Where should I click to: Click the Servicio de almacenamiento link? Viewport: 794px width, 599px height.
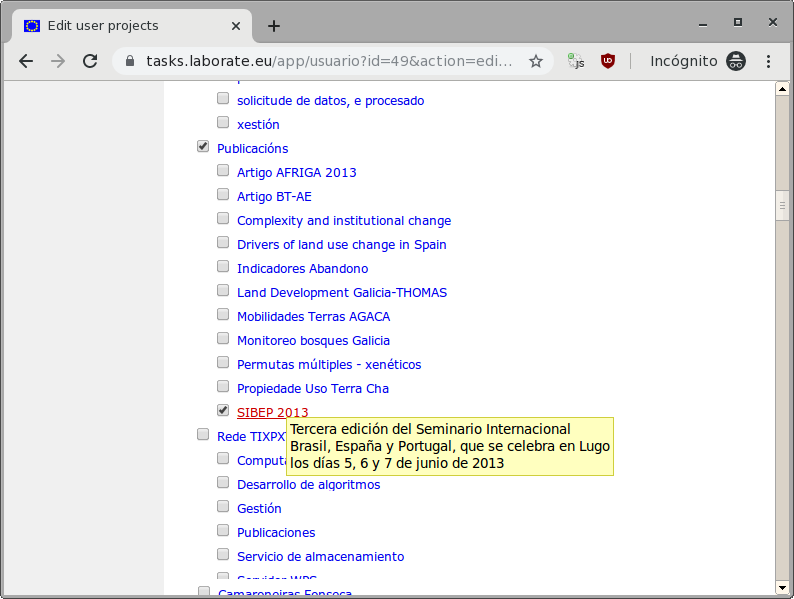[320, 557]
